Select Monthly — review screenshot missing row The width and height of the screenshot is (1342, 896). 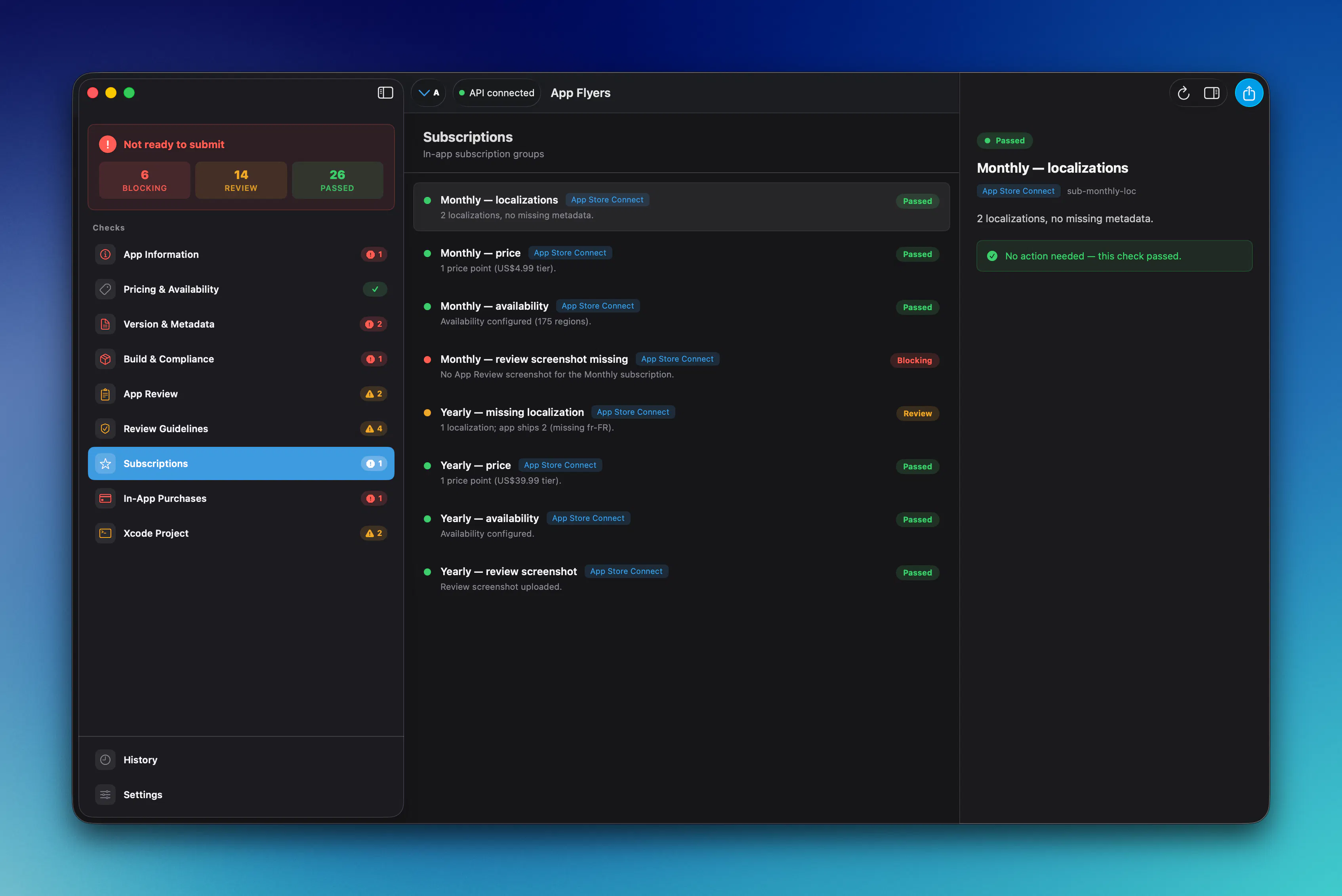pos(681,366)
